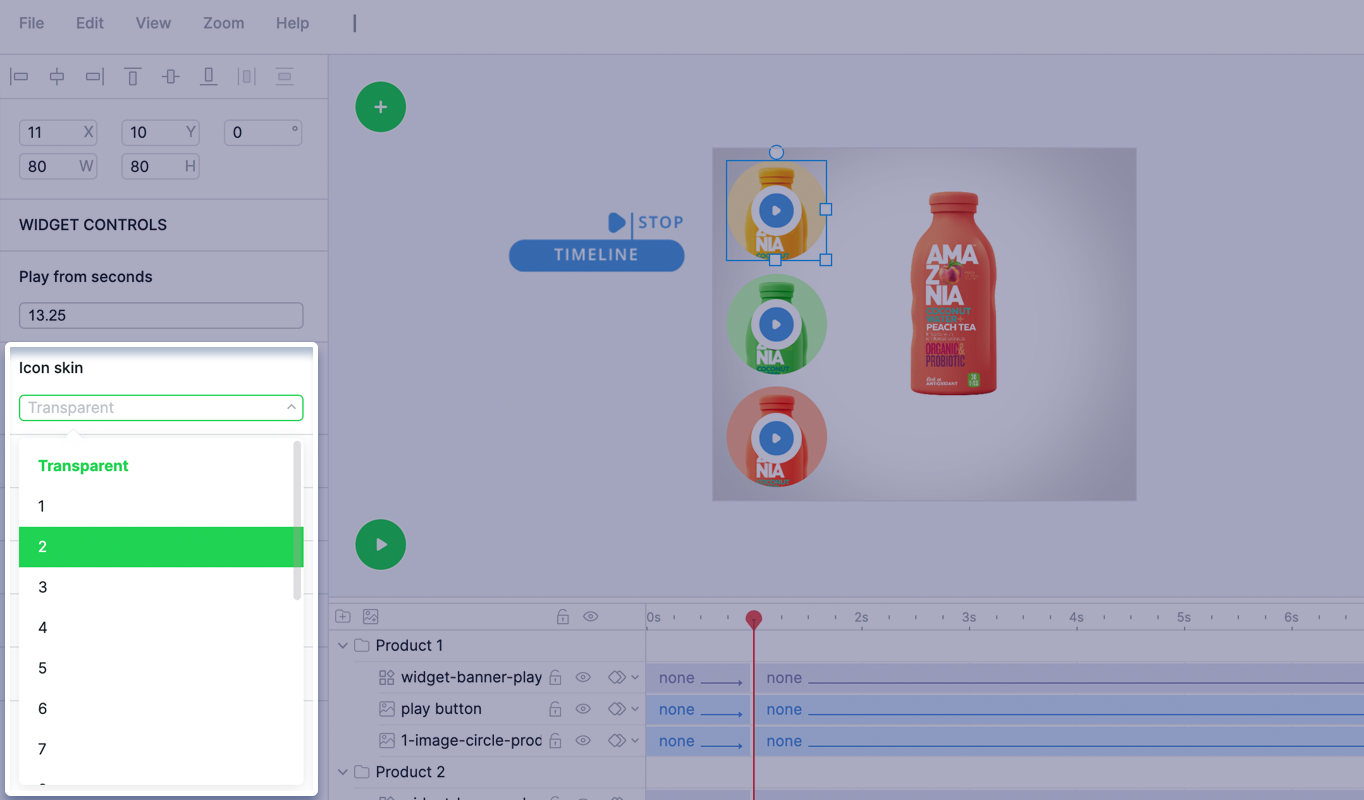The image size is (1364, 800).
Task: Click the add folder icon in timeline header
Action: click(343, 617)
